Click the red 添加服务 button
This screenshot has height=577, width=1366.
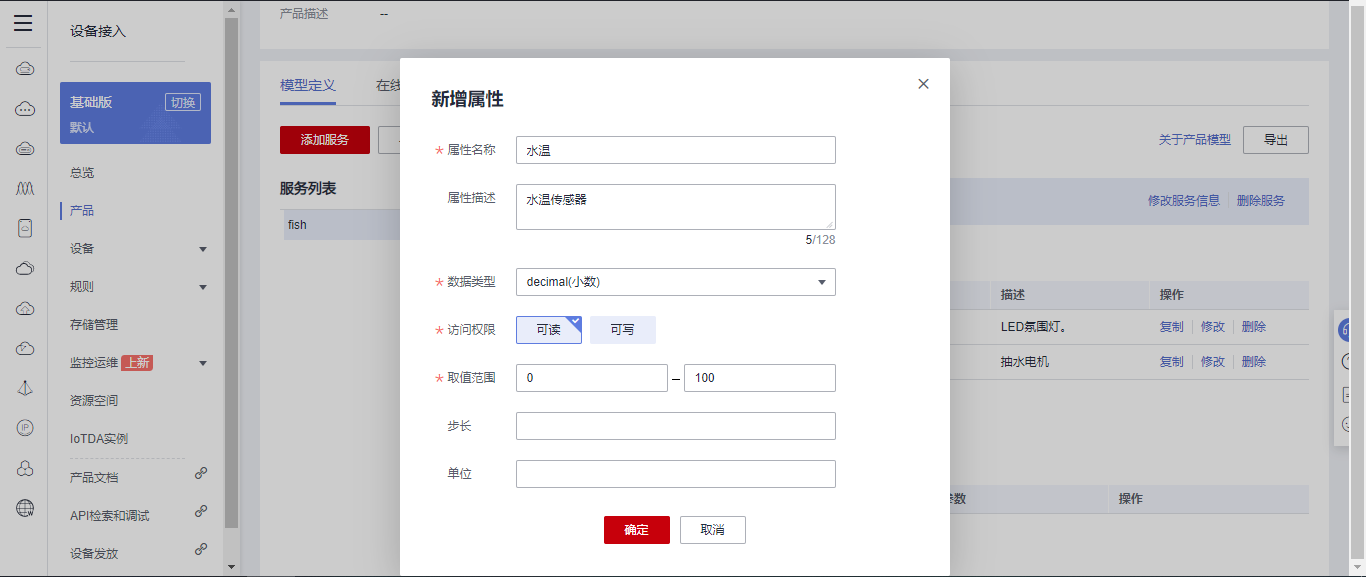(x=325, y=140)
